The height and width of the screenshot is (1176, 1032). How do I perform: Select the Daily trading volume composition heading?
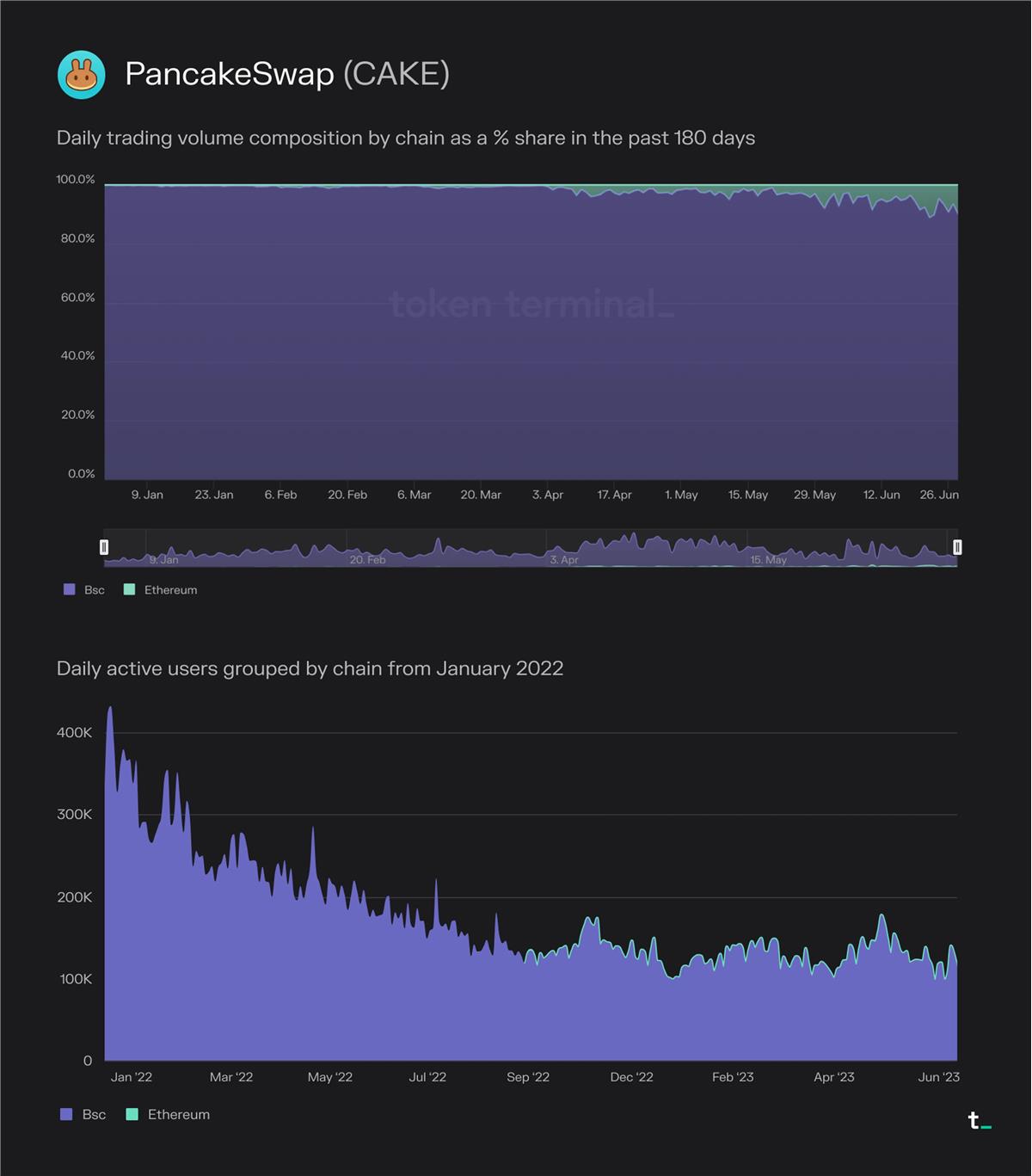pos(405,139)
